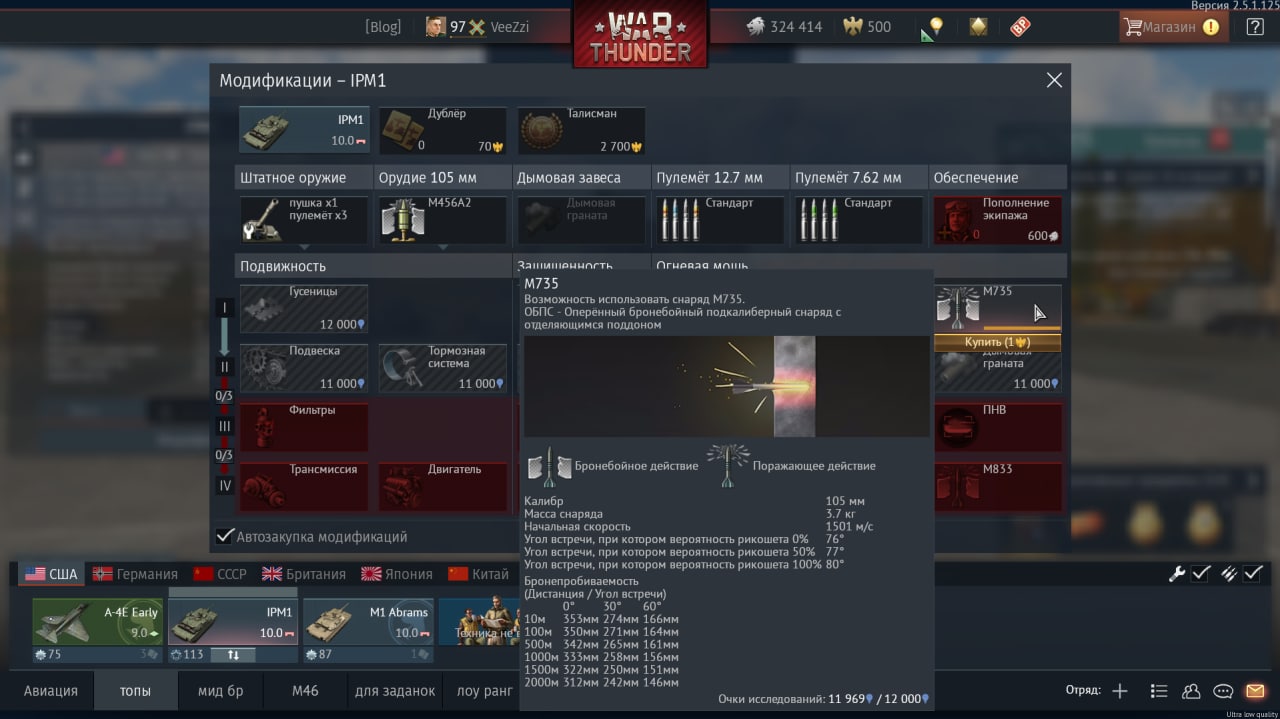Buy the Дублёр backup for 70
This screenshot has width=1280, height=719.
click(442, 130)
